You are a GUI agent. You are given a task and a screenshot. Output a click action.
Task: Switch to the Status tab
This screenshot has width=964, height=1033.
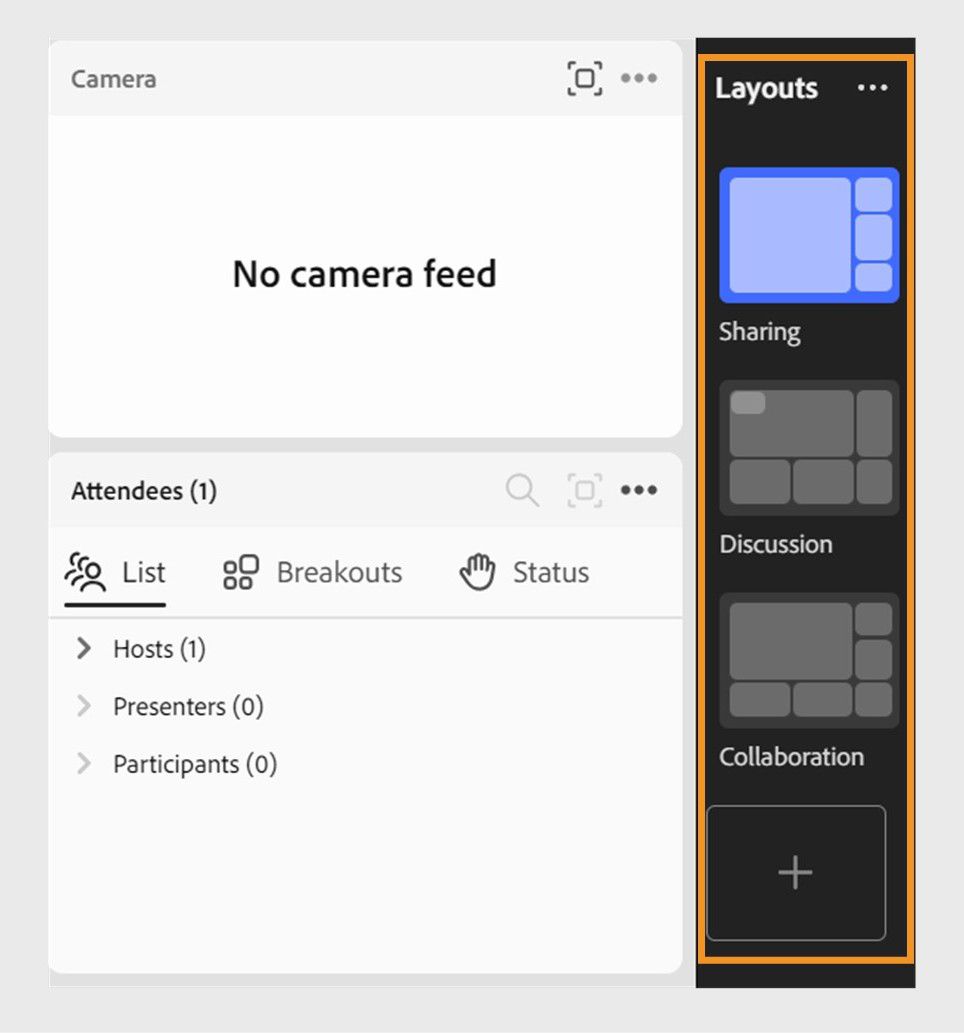549,572
